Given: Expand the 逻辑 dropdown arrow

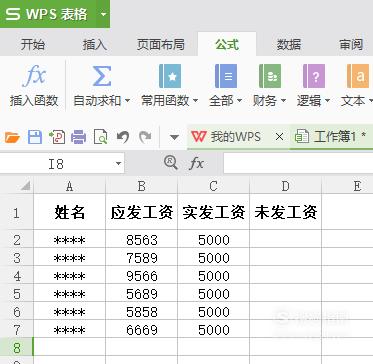Looking at the screenshot, I should 327,100.
